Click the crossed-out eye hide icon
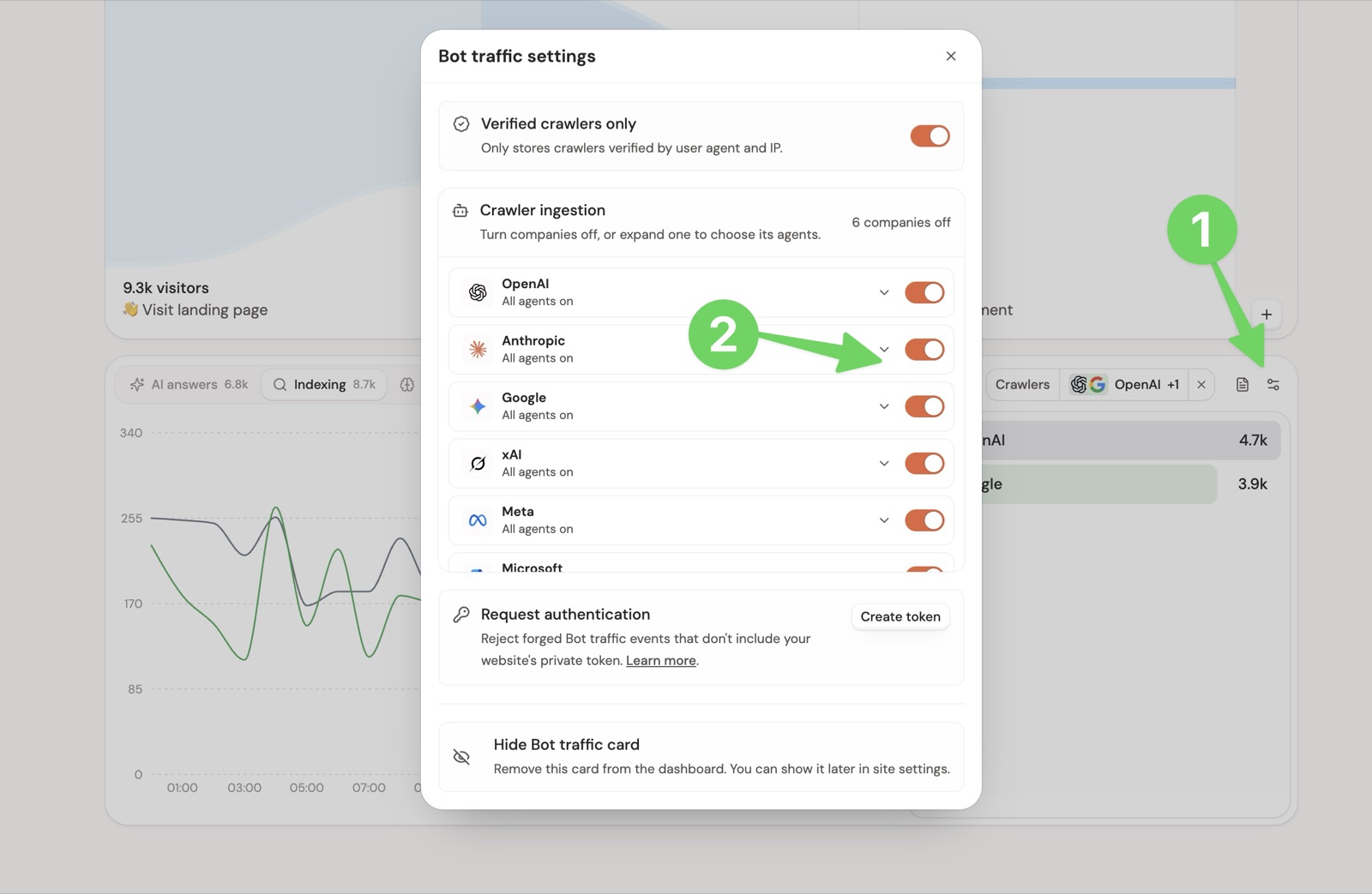Viewport: 1372px width, 894px height. 461,757
